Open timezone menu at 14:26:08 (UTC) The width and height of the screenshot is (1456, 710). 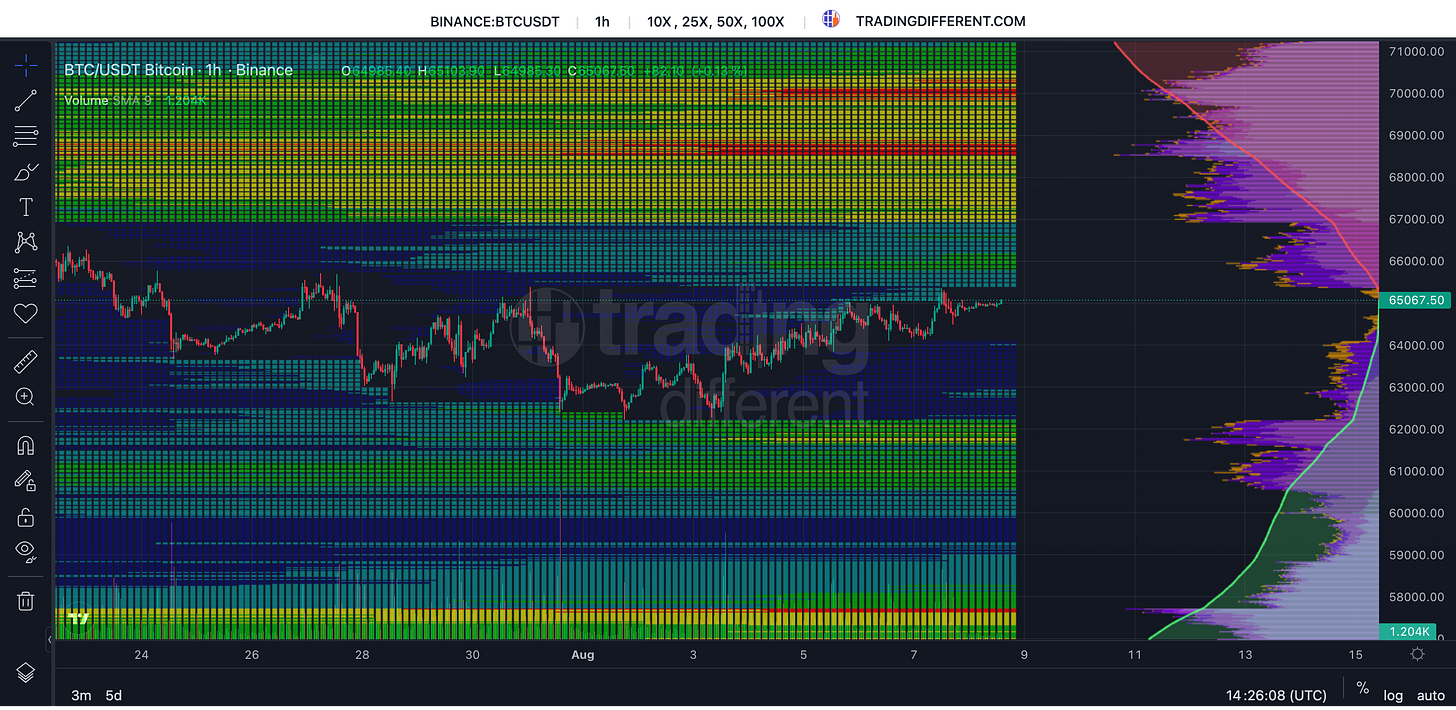click(1275, 694)
